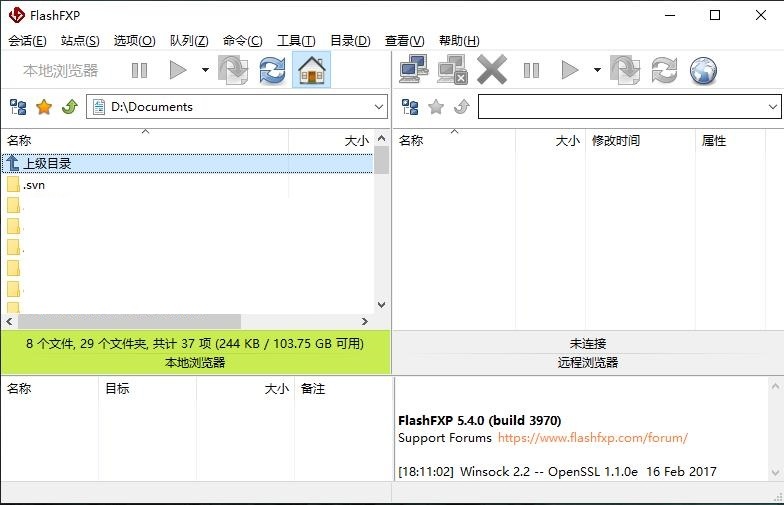Expand the remote path dropdown list
This screenshot has height=505, width=784.
coord(773,107)
